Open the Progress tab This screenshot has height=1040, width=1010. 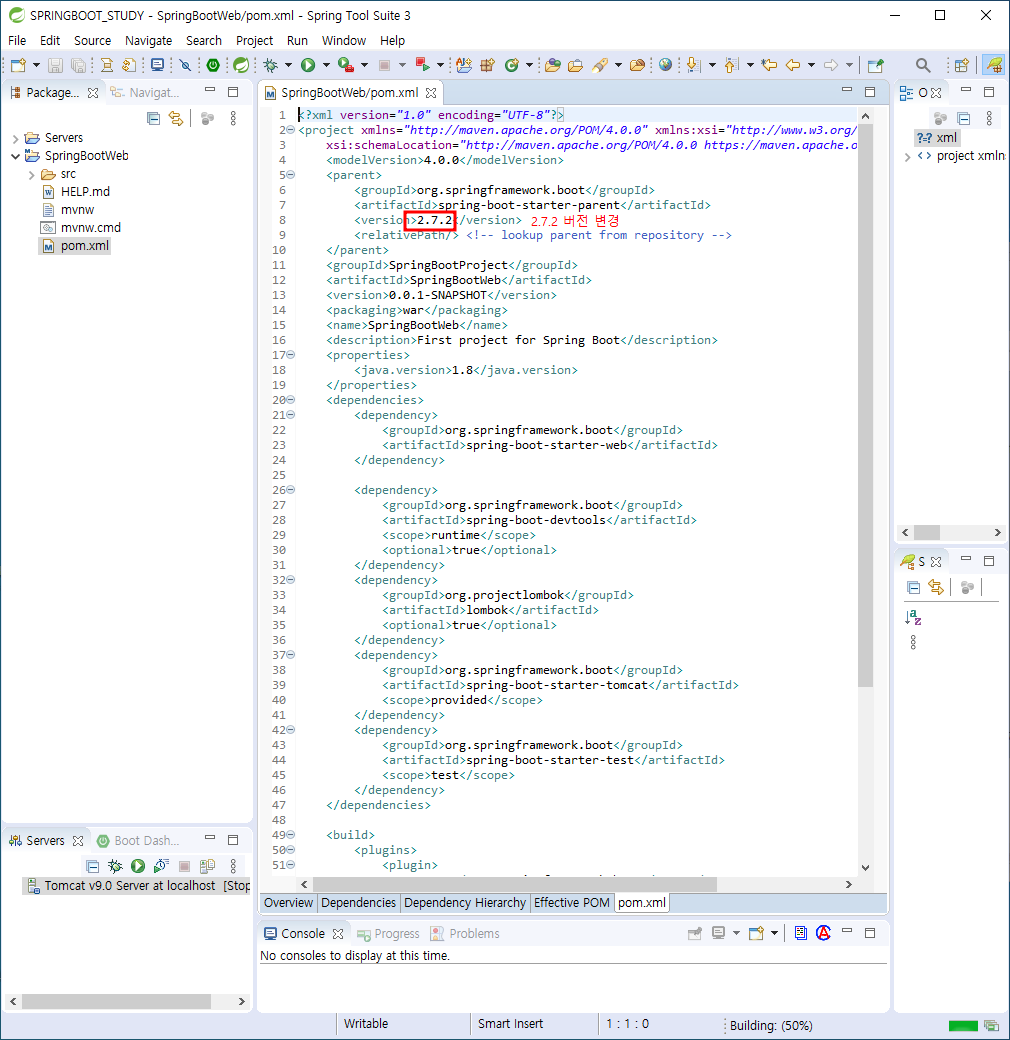pos(389,933)
